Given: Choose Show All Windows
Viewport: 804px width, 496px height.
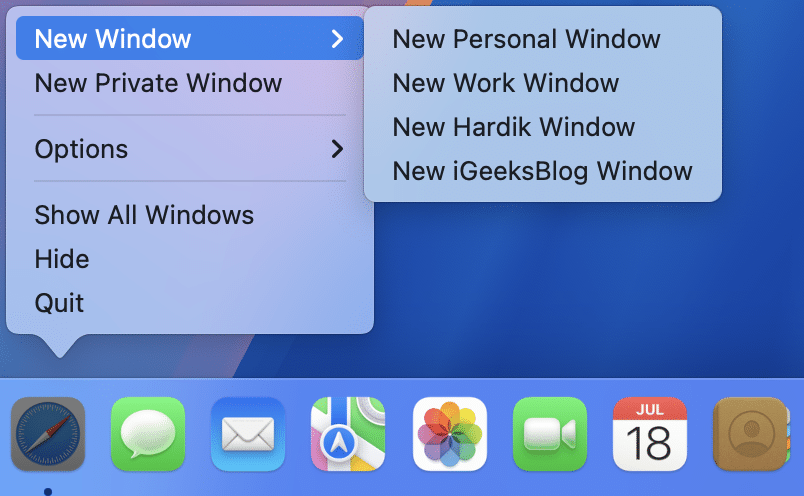Looking at the screenshot, I should (190, 214).
